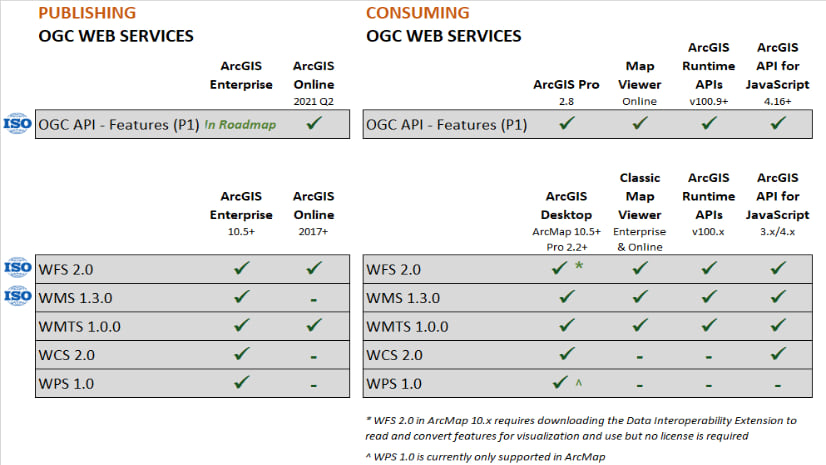Click the orange CONSUMING heading

coord(417,13)
